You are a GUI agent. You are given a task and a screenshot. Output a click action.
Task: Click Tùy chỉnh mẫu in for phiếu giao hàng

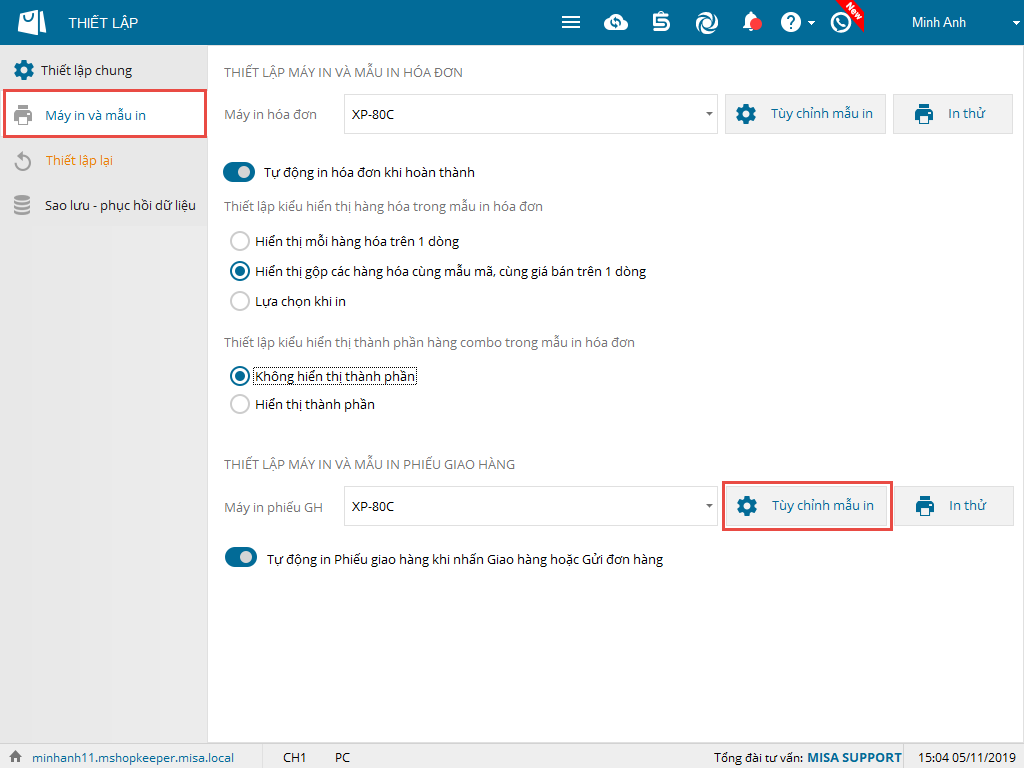click(807, 505)
